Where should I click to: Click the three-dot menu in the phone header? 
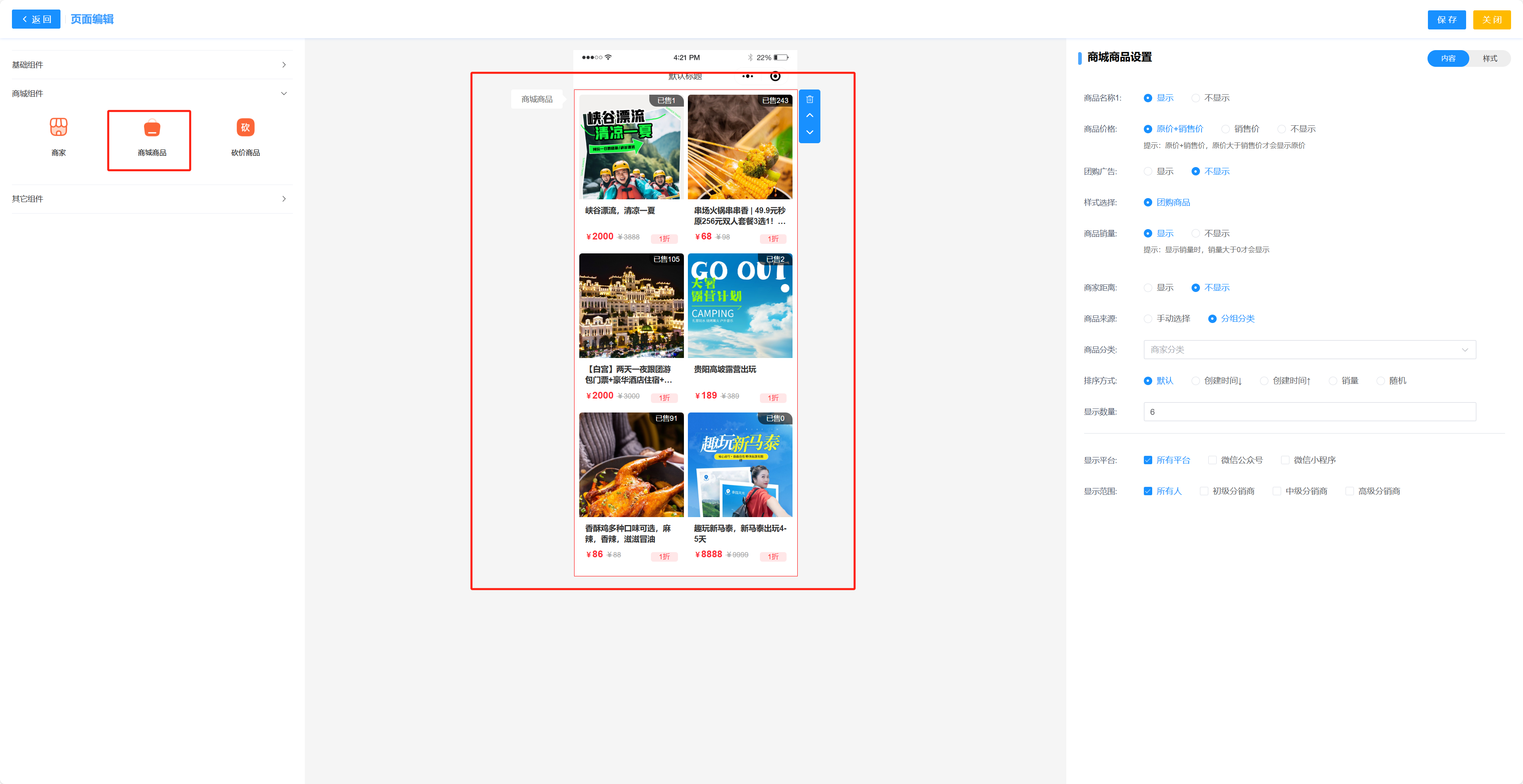747,76
